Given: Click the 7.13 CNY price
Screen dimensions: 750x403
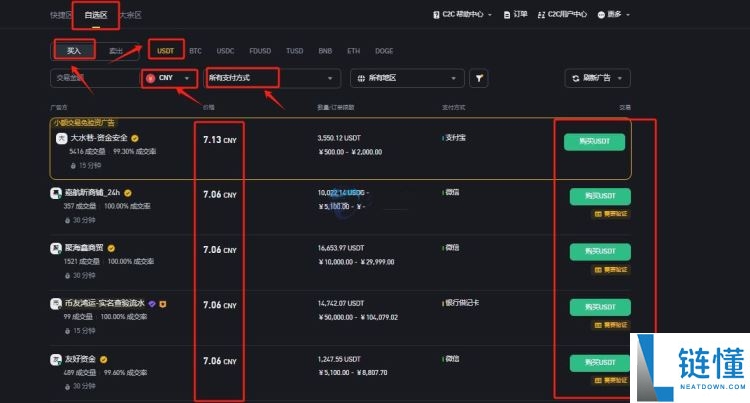Looking at the screenshot, I should click(220, 140).
